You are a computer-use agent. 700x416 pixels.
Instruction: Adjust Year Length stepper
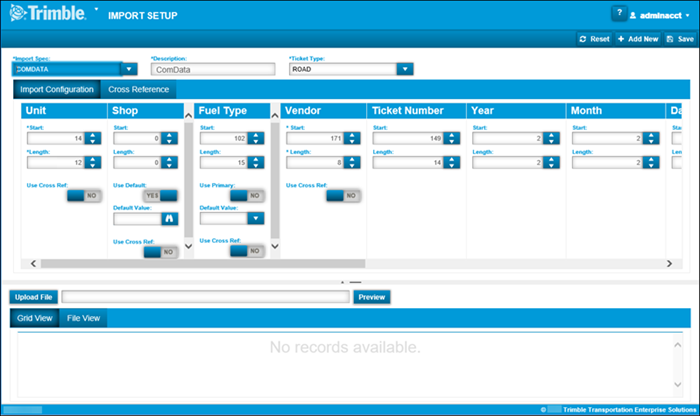tap(551, 162)
